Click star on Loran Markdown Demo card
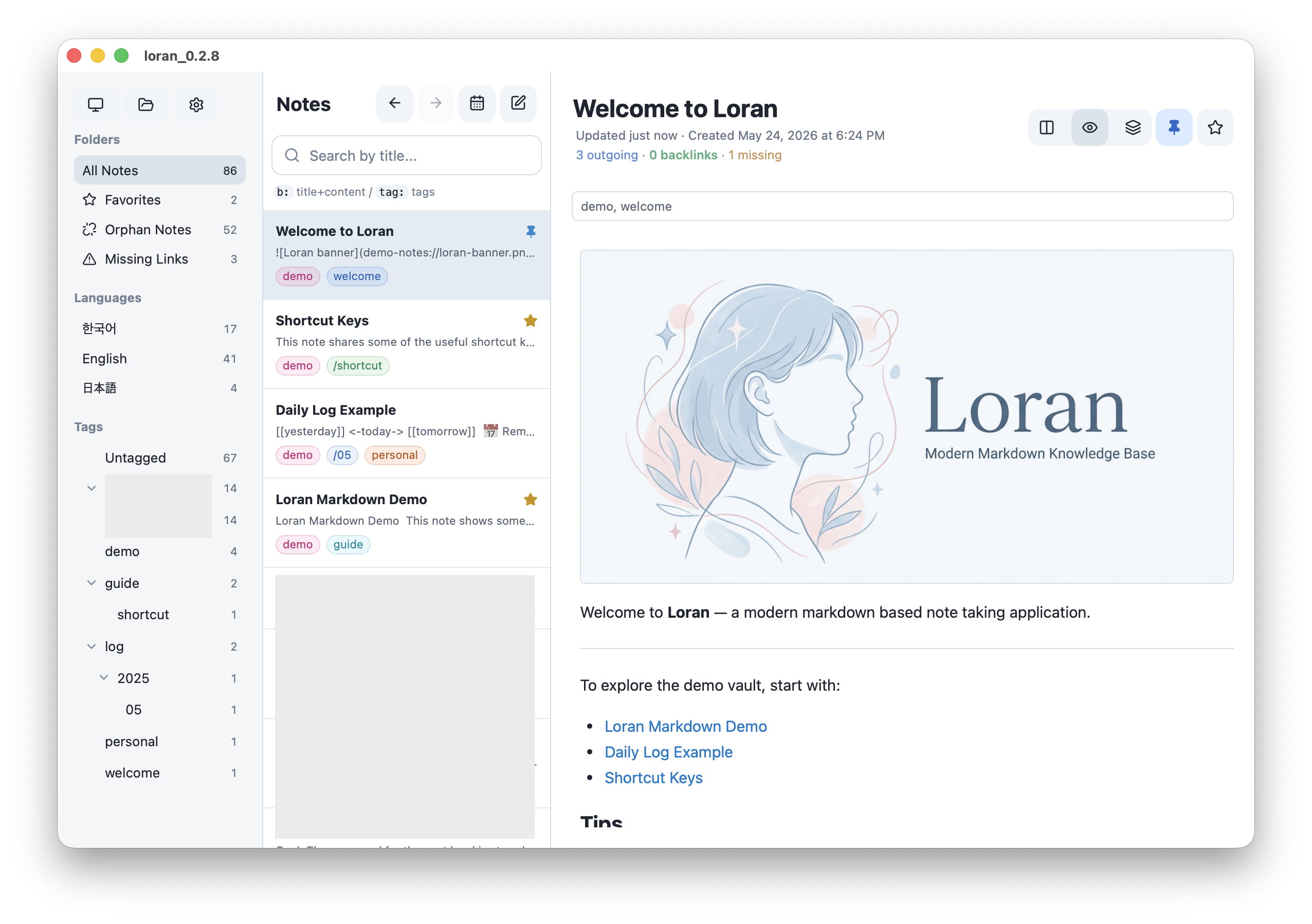Viewport: 1312px width, 924px height. [530, 499]
